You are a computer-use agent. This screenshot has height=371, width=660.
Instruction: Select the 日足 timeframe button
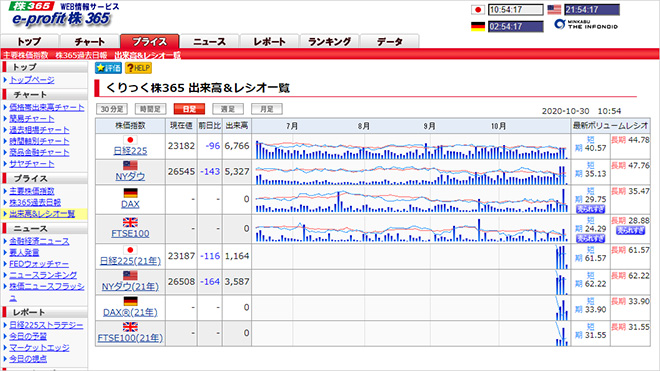click(x=189, y=109)
